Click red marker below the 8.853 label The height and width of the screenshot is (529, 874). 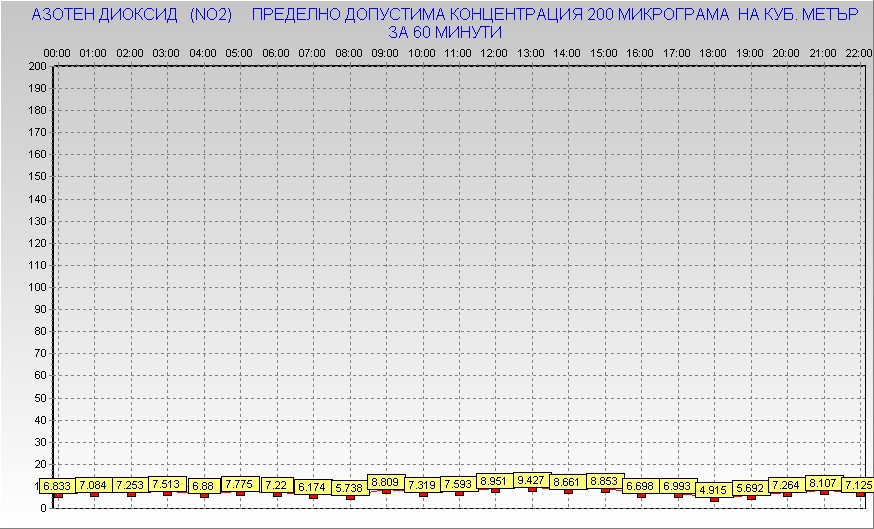[x=605, y=490]
